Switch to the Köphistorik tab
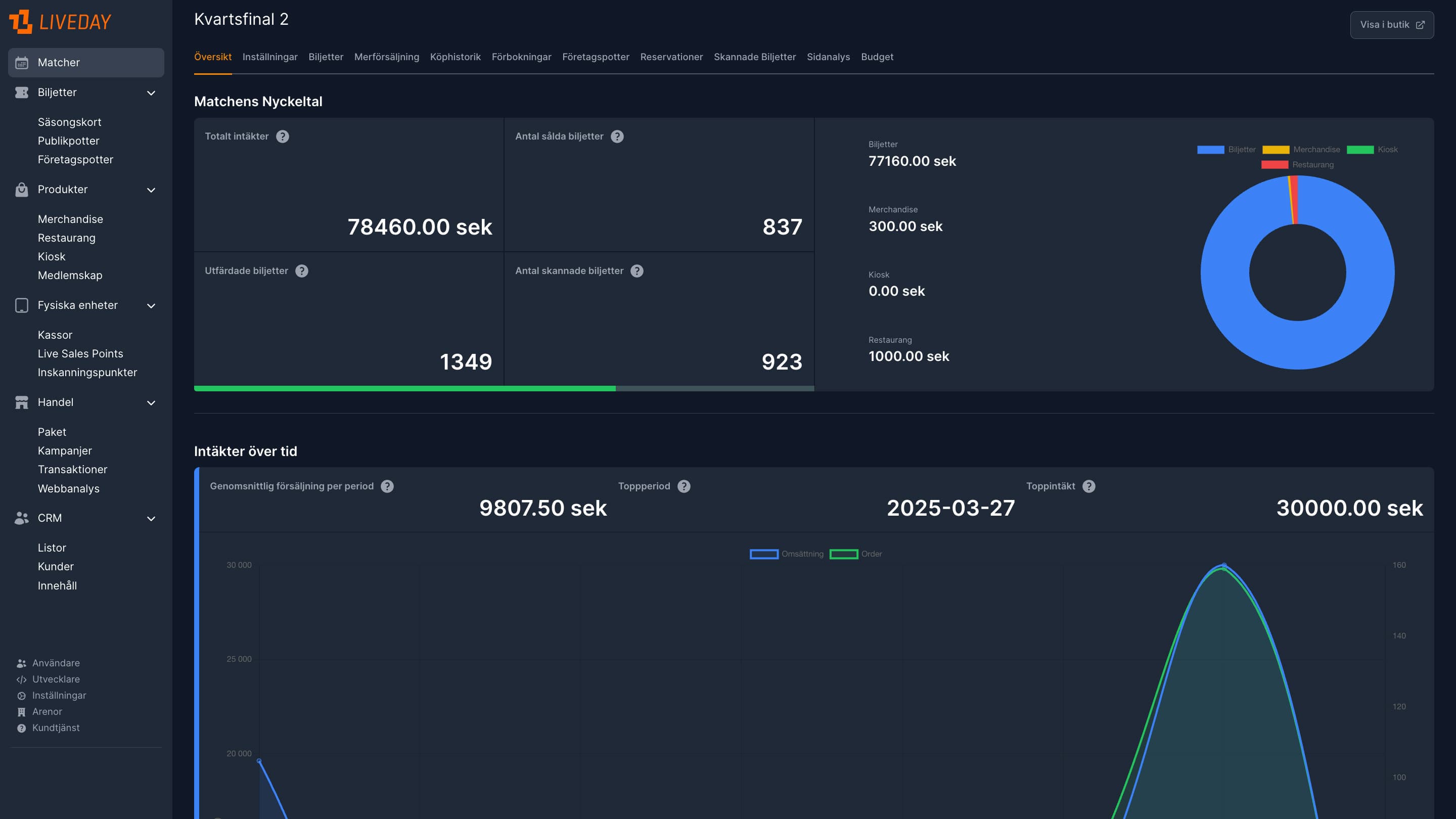 tap(455, 57)
